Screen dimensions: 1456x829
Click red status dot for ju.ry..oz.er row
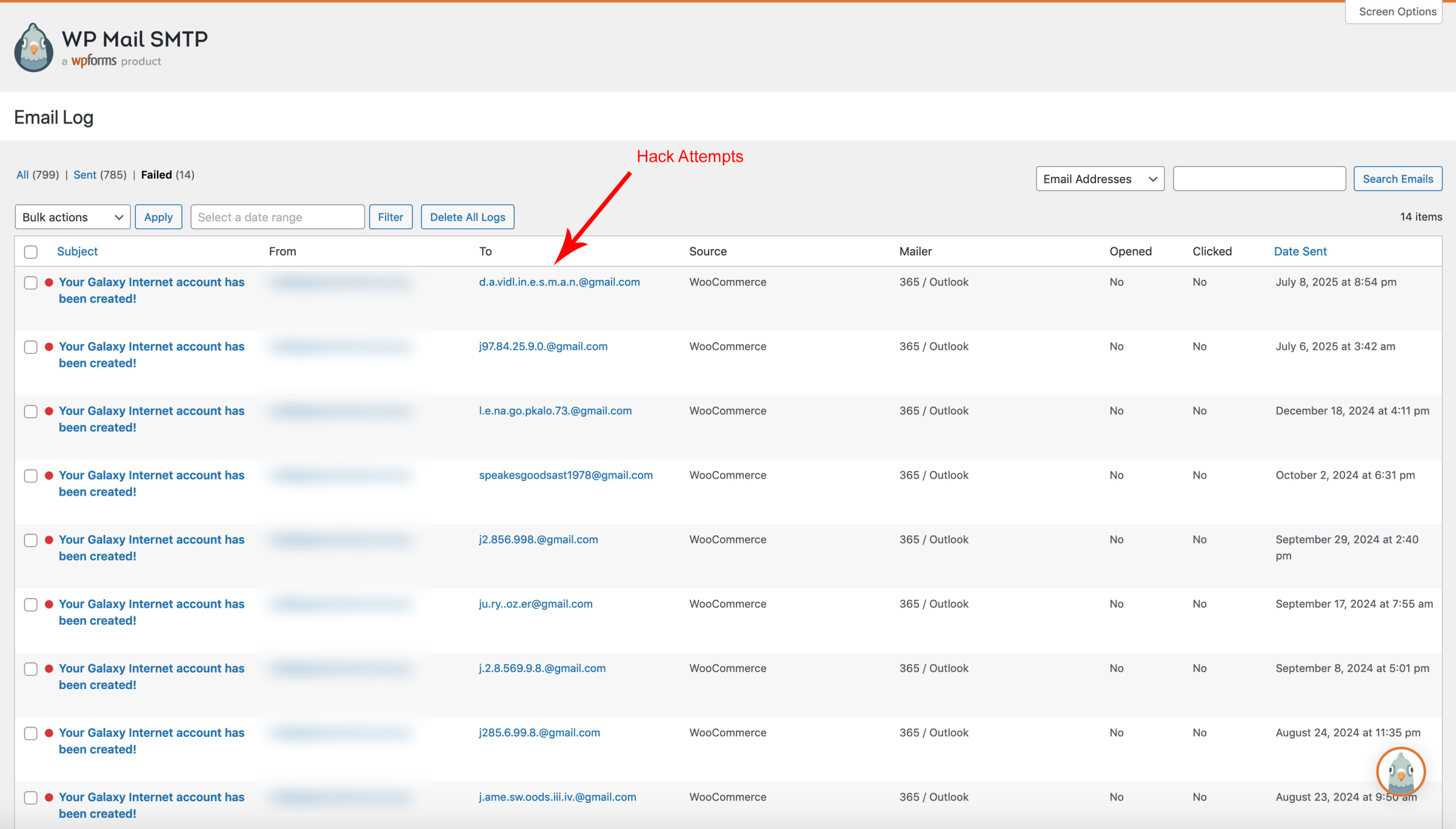click(49, 604)
